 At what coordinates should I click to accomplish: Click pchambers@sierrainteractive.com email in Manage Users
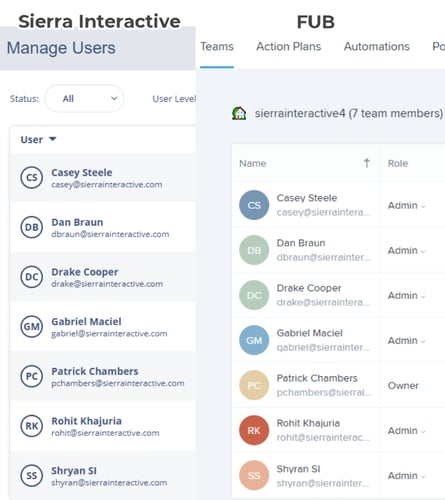pyautogui.click(x=118, y=383)
